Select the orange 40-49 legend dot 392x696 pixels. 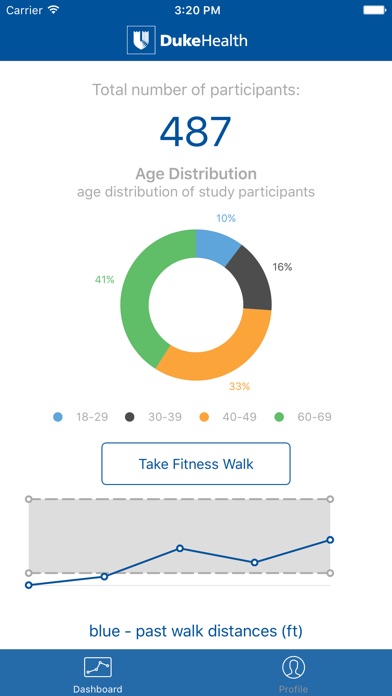[x=204, y=417]
